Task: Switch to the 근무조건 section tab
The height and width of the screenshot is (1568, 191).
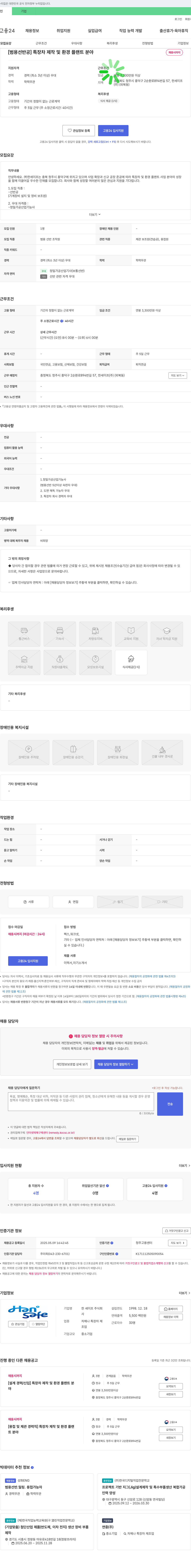Action: (x=41, y=43)
